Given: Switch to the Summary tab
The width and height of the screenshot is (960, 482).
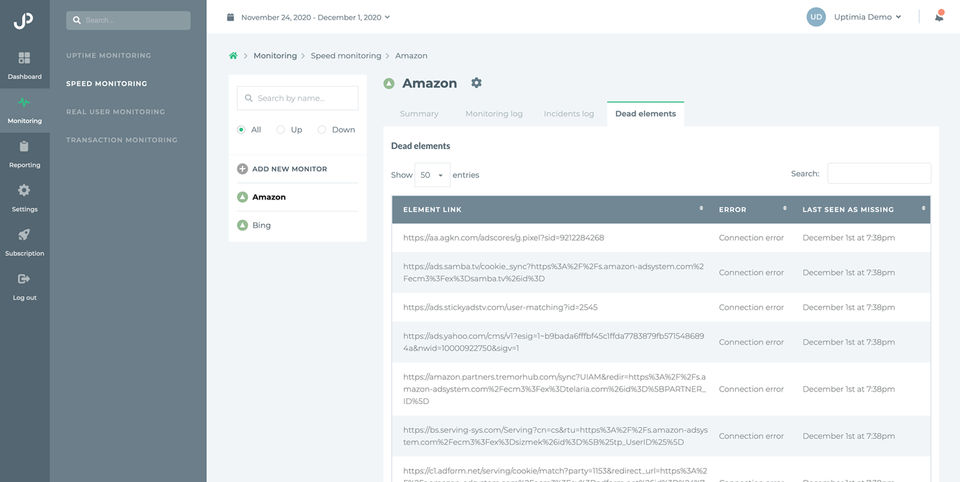Looking at the screenshot, I should click(x=419, y=114).
